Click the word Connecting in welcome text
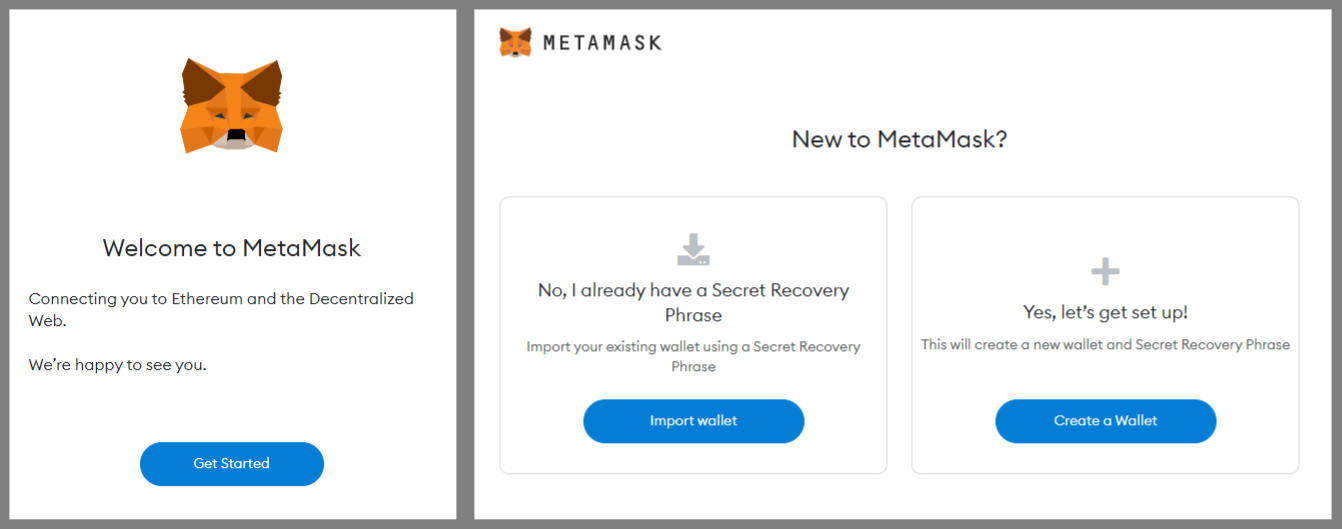This screenshot has width=1342, height=529. coord(70,298)
